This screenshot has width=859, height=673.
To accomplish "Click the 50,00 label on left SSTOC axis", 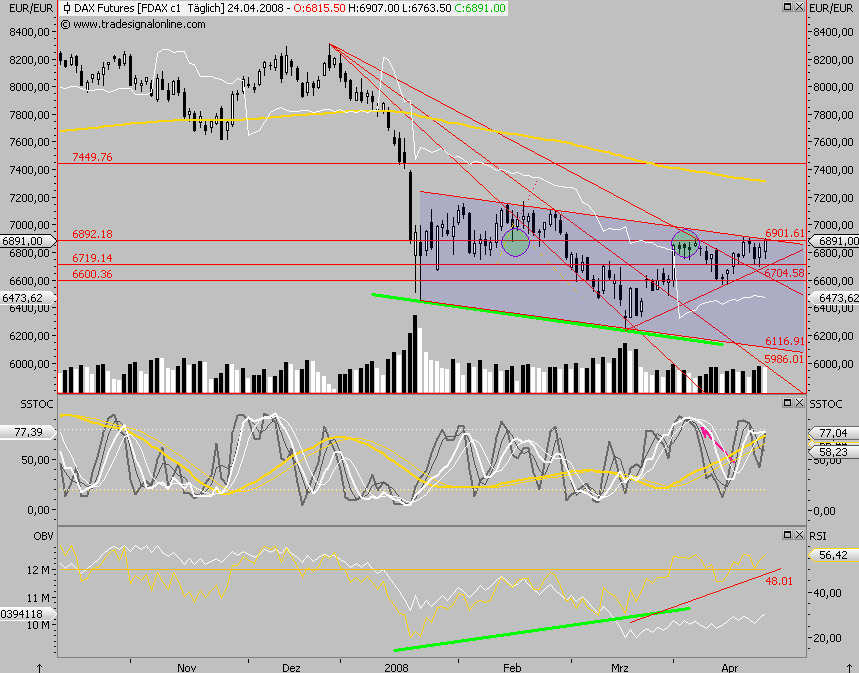I will tap(36, 460).
